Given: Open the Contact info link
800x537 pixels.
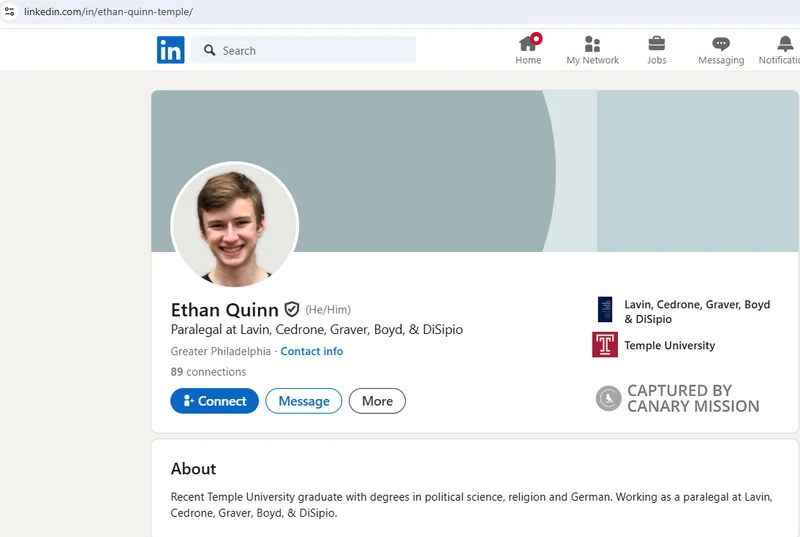Looking at the screenshot, I should tap(312, 351).
